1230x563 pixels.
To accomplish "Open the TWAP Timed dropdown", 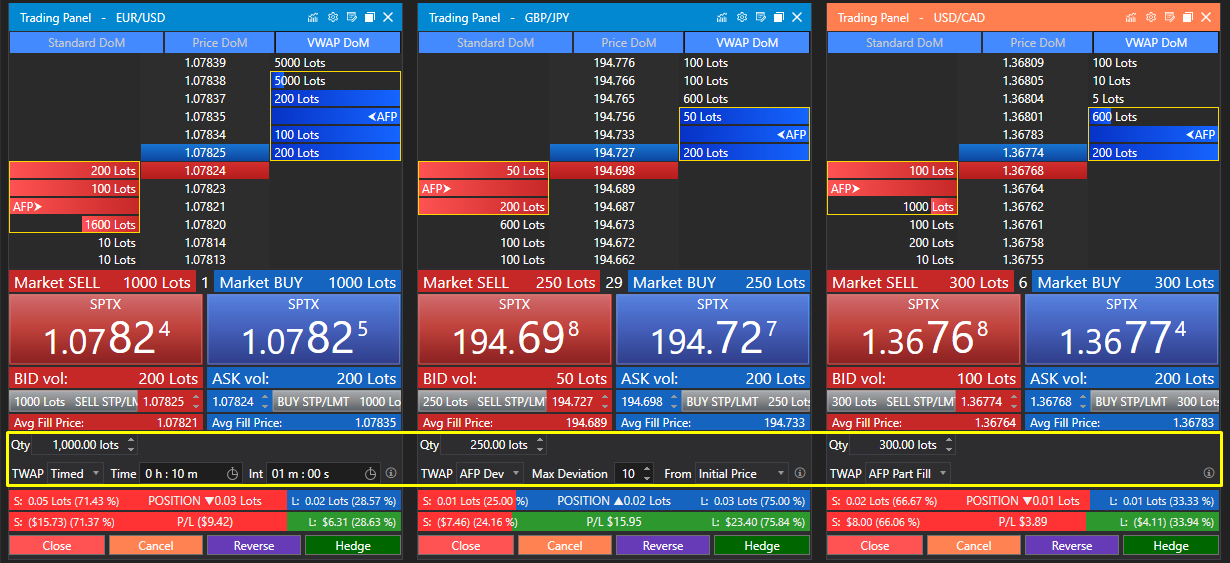I will [x=75, y=473].
